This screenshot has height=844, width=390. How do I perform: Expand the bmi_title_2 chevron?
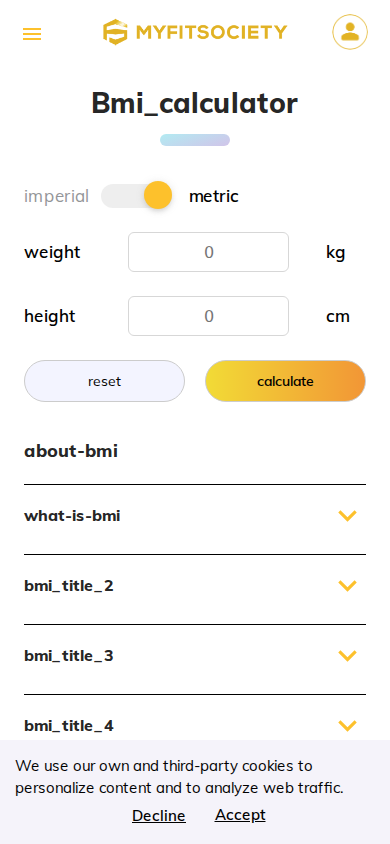[348, 586]
